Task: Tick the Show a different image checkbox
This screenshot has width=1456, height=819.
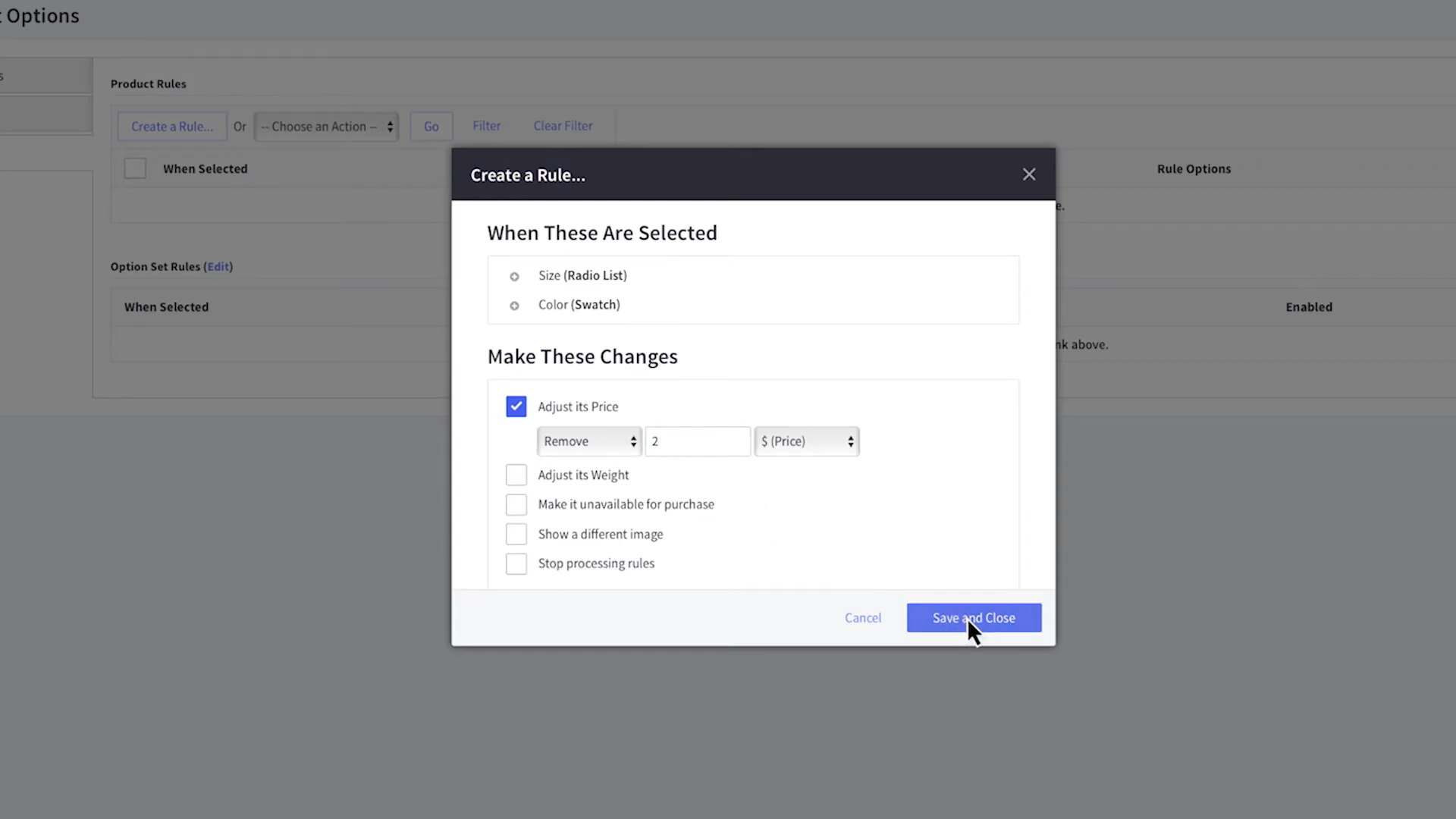Action: (516, 534)
